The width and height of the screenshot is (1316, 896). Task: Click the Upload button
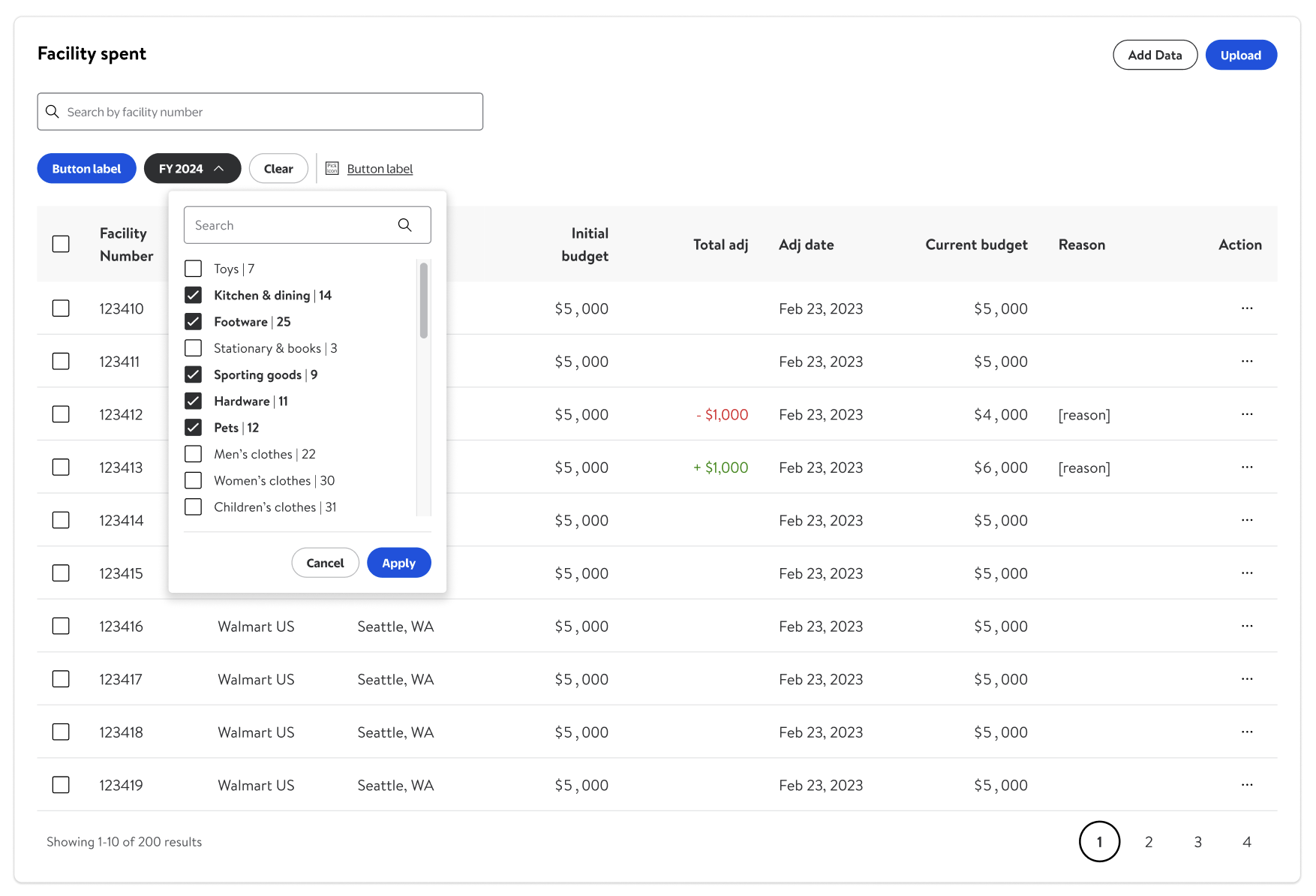1240,55
